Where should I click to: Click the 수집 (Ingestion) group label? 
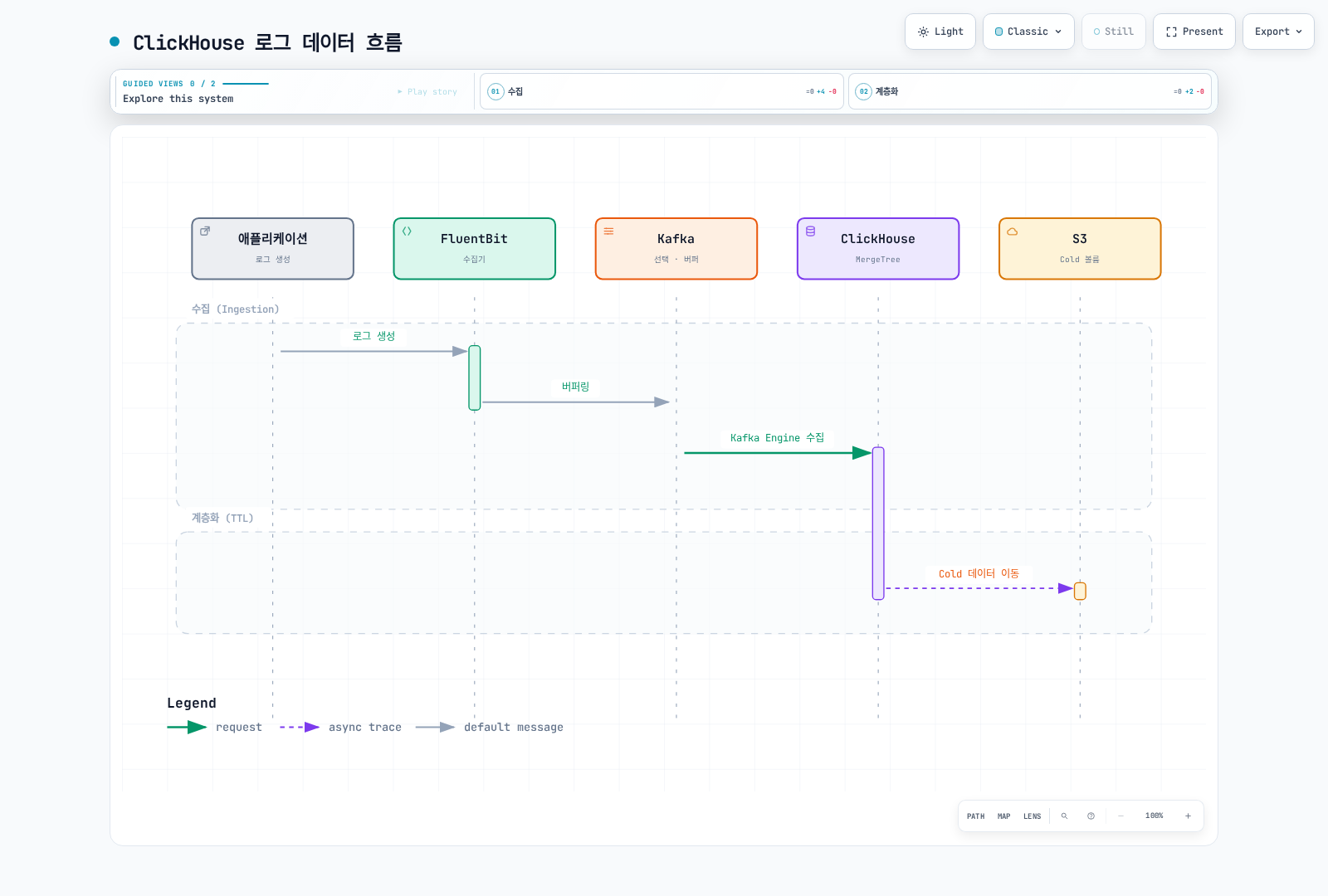coord(235,309)
